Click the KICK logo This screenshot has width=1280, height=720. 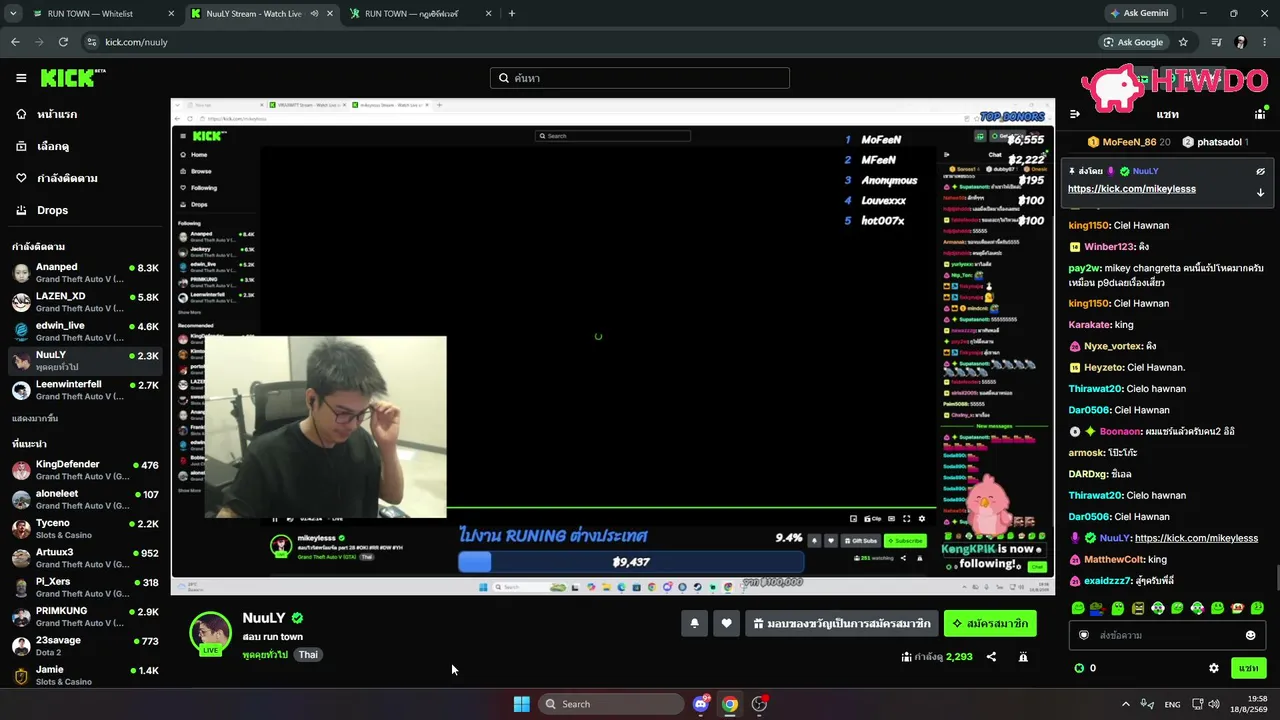tap(73, 78)
